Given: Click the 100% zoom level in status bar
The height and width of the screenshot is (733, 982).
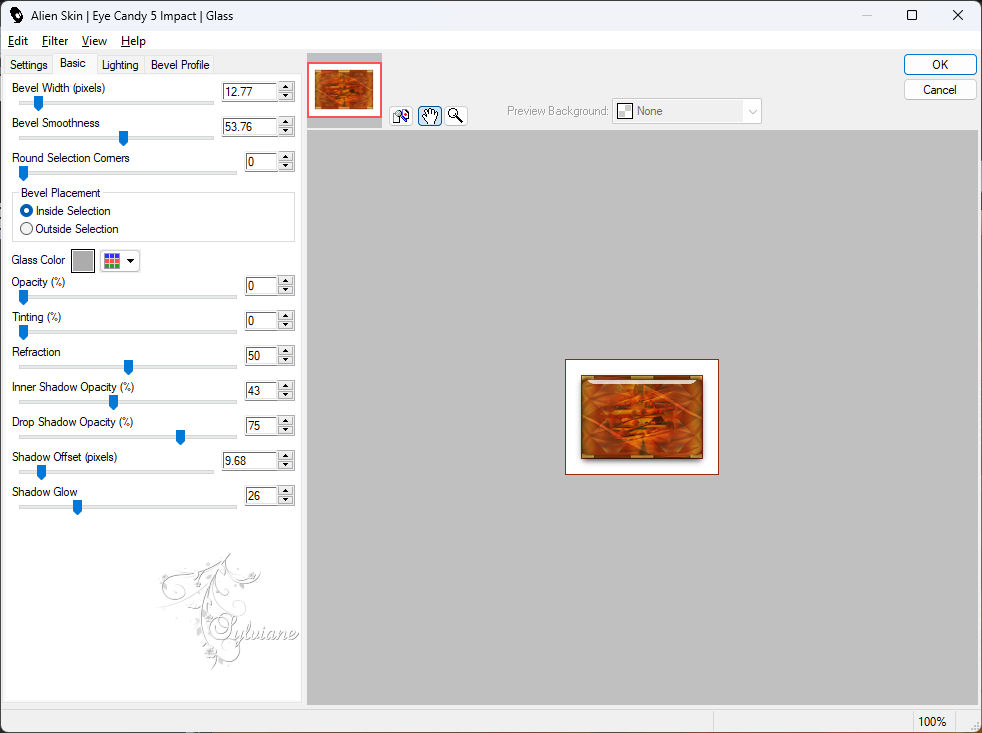Looking at the screenshot, I should coord(932,721).
